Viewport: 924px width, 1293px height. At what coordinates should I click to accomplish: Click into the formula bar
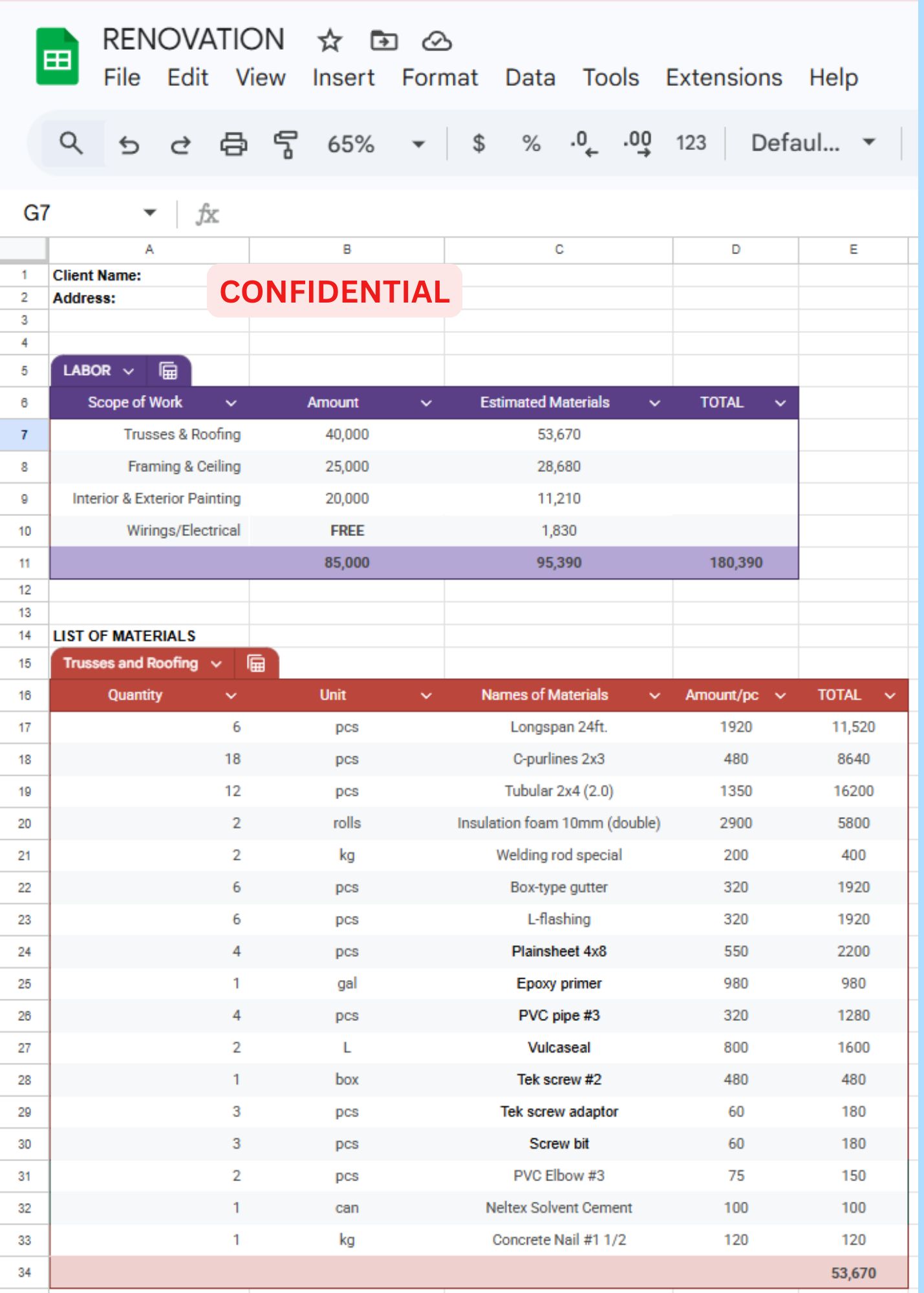[569, 213]
